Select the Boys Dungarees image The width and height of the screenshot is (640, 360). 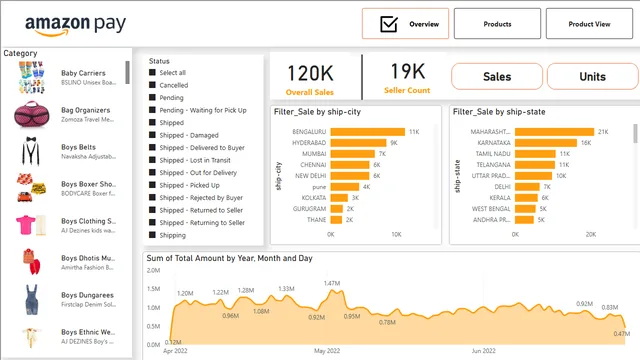click(31, 300)
